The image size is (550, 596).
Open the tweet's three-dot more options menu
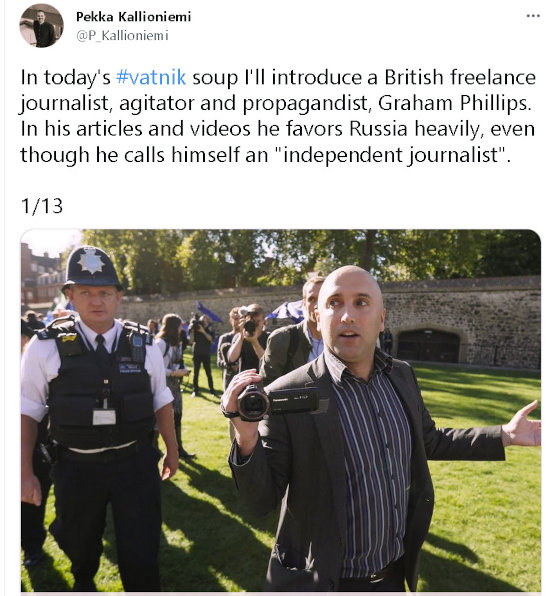(x=533, y=16)
